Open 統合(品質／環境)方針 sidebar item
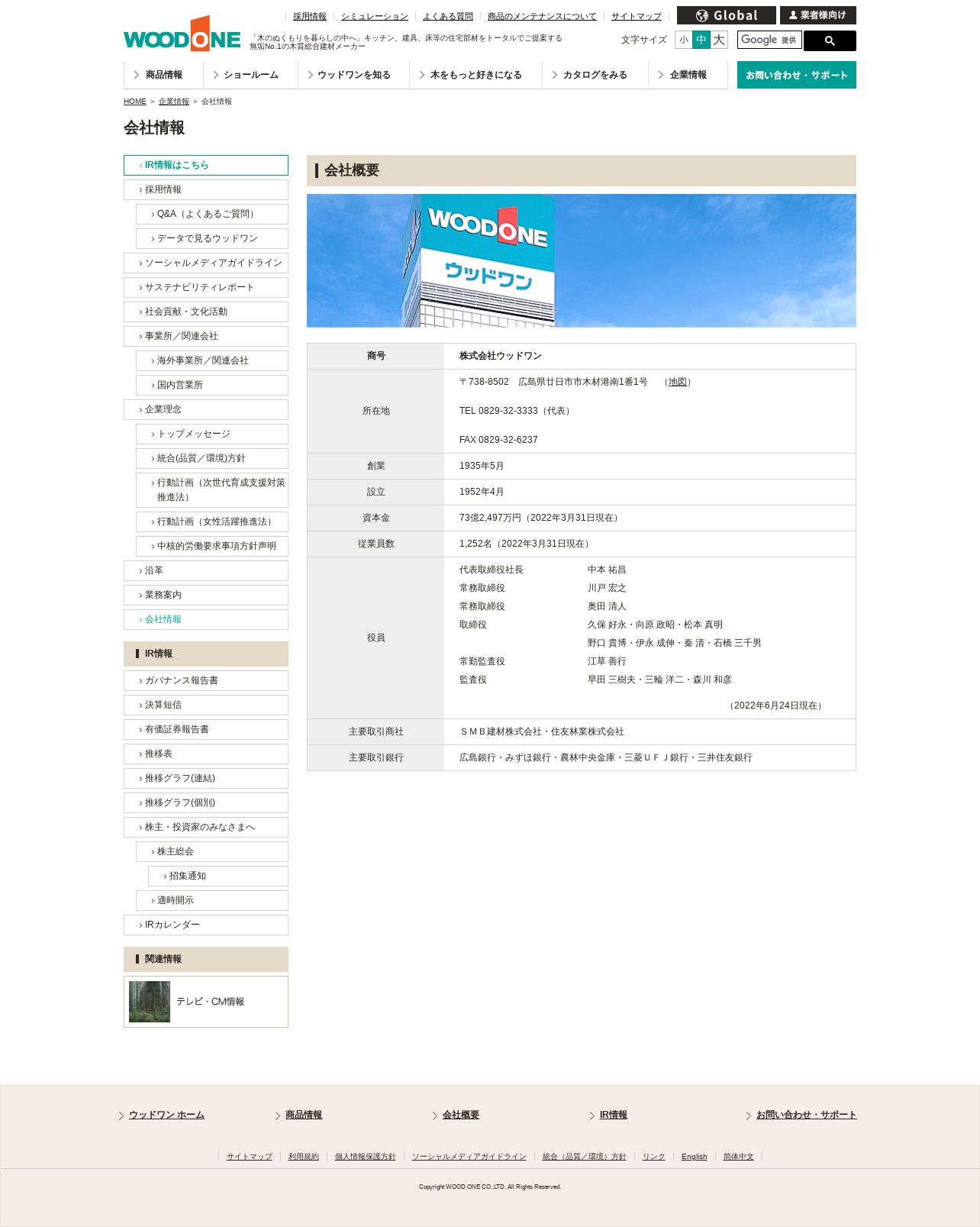 pos(212,458)
